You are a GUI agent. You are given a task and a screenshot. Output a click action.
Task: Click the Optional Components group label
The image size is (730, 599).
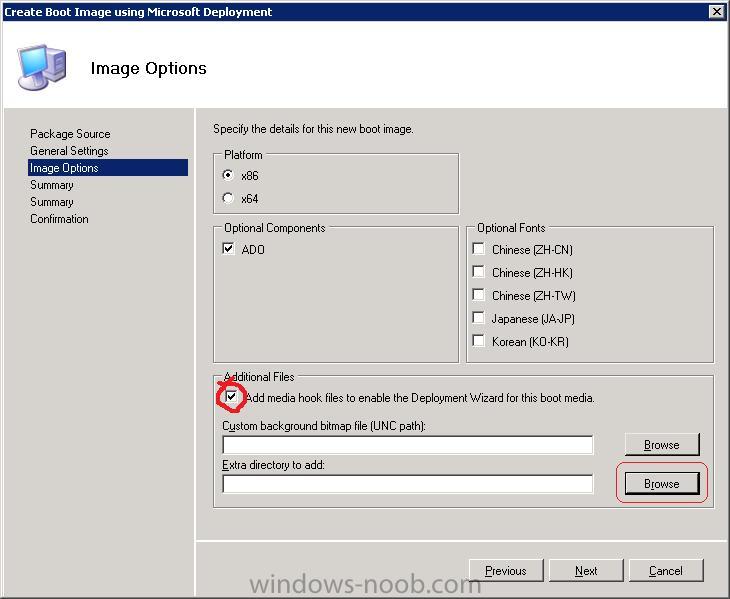pyautogui.click(x=275, y=228)
